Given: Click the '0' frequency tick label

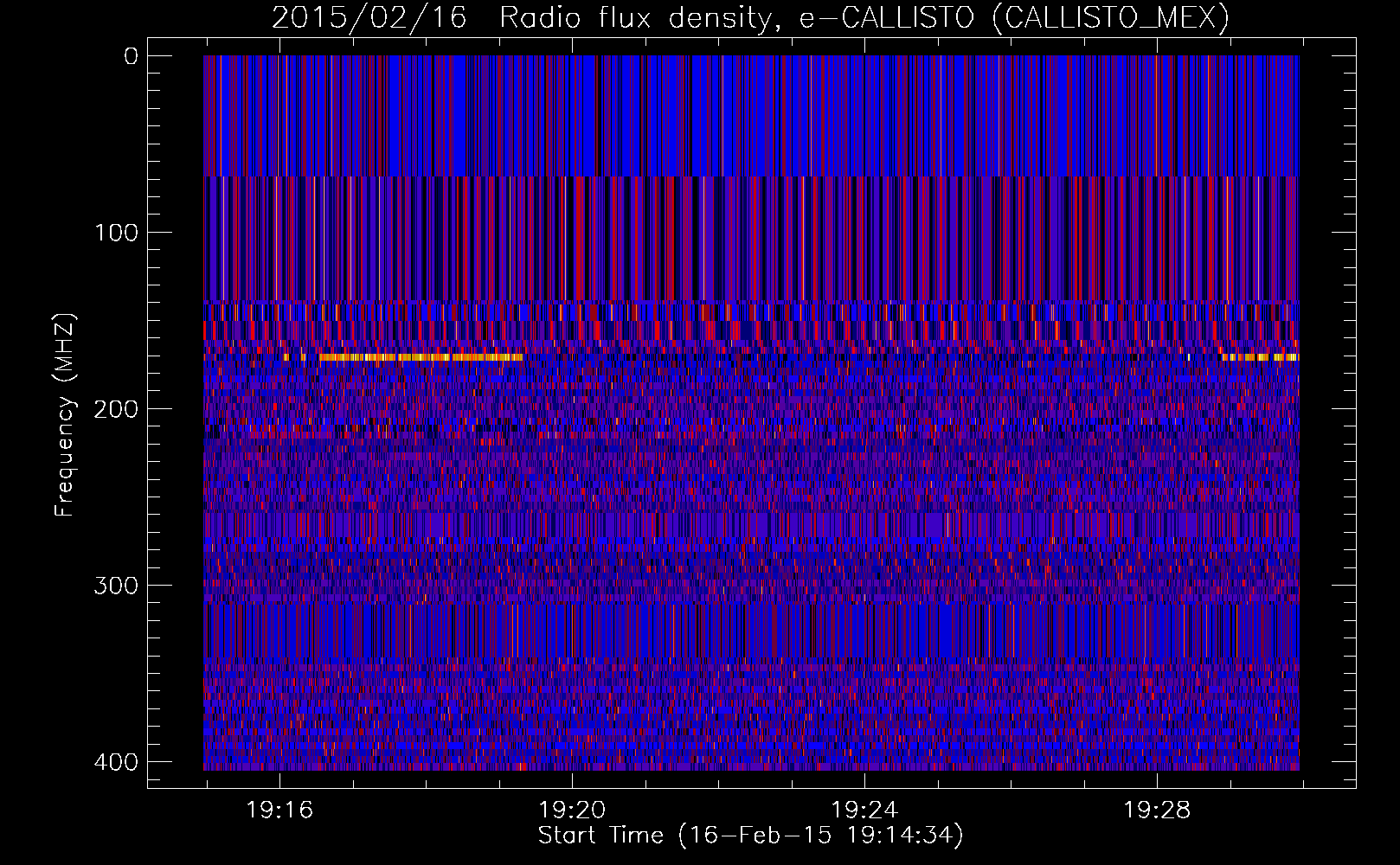Looking at the screenshot, I should [x=132, y=56].
